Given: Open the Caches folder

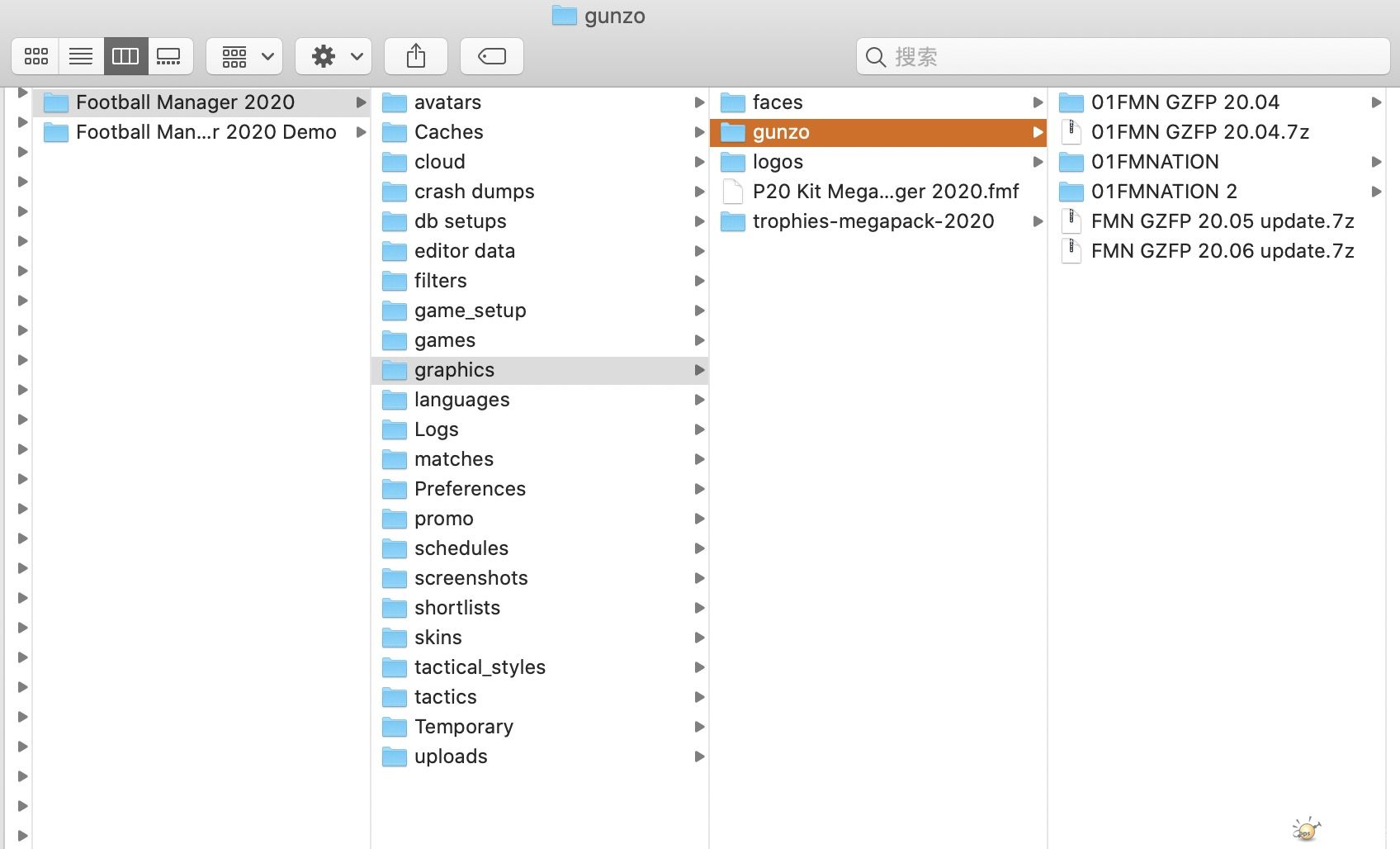Looking at the screenshot, I should pyautogui.click(x=540, y=132).
